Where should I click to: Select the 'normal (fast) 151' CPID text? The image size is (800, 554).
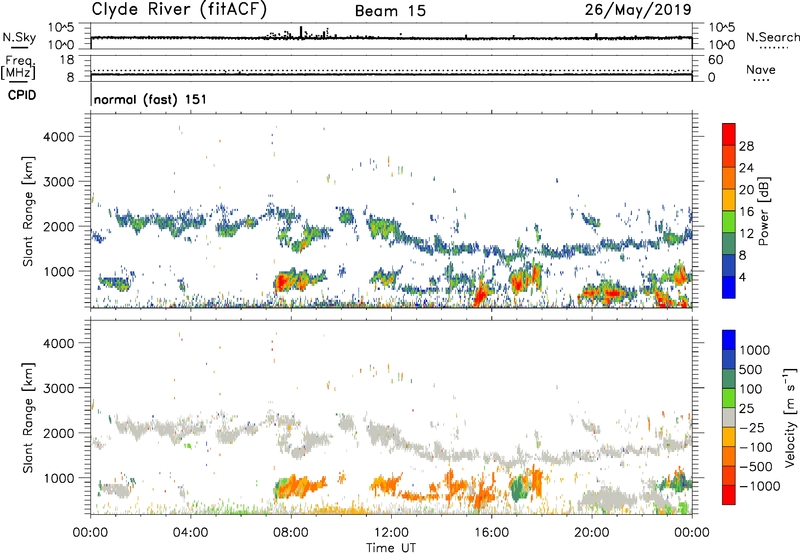tap(151, 99)
